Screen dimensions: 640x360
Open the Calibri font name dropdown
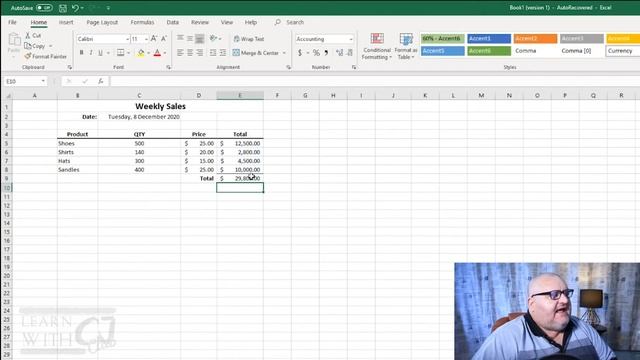(x=127, y=39)
